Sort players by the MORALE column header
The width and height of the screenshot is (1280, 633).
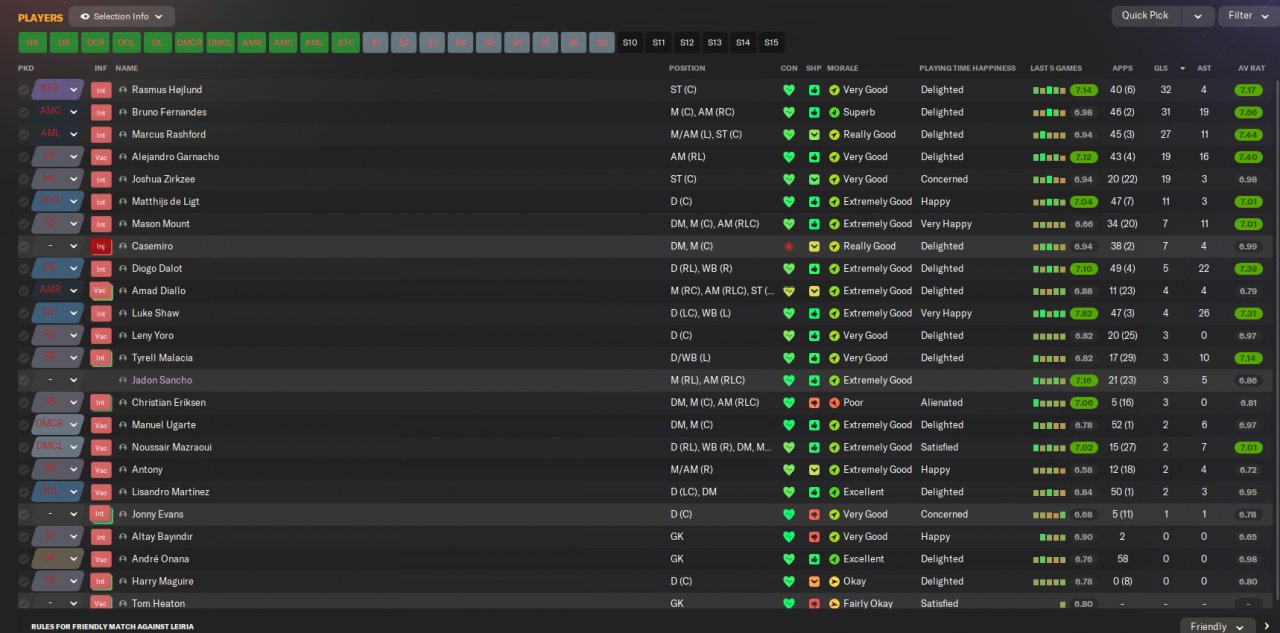point(842,68)
